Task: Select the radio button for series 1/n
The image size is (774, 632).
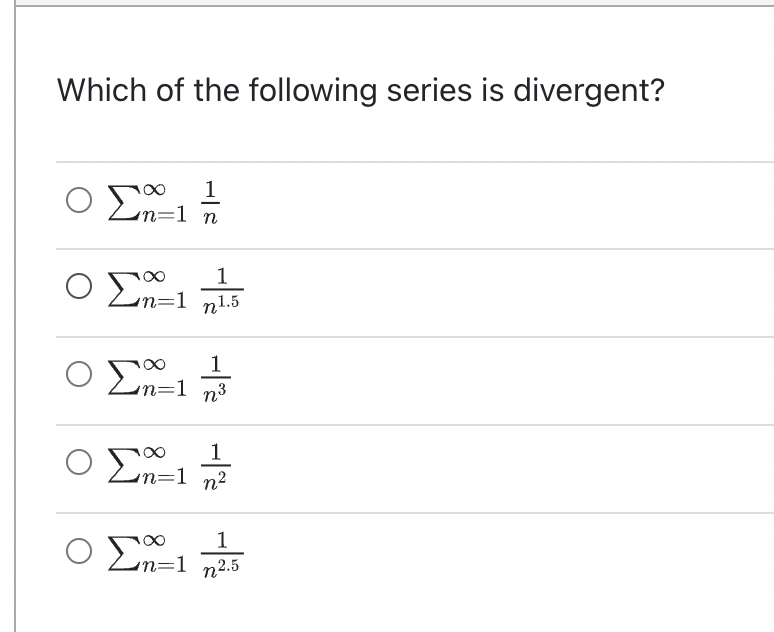Action: (x=79, y=200)
